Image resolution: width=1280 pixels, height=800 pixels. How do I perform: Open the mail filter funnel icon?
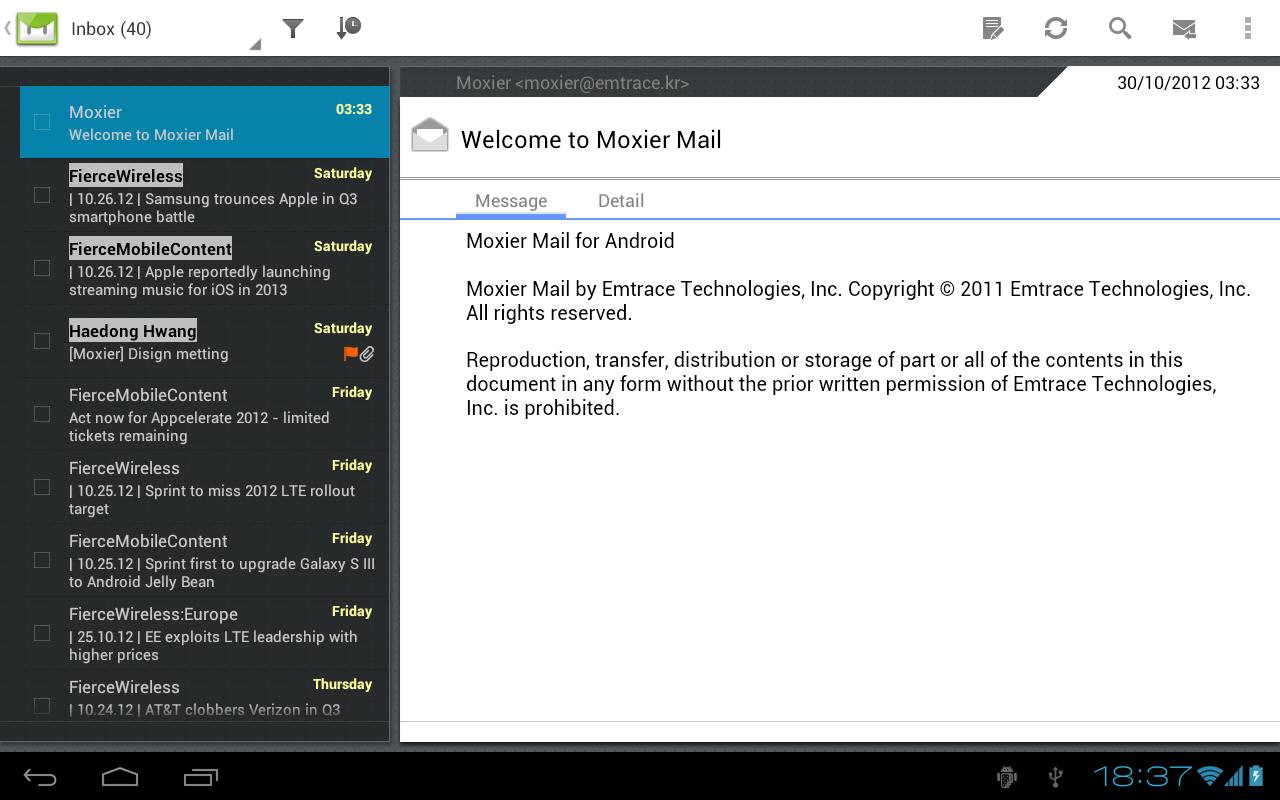coord(292,28)
